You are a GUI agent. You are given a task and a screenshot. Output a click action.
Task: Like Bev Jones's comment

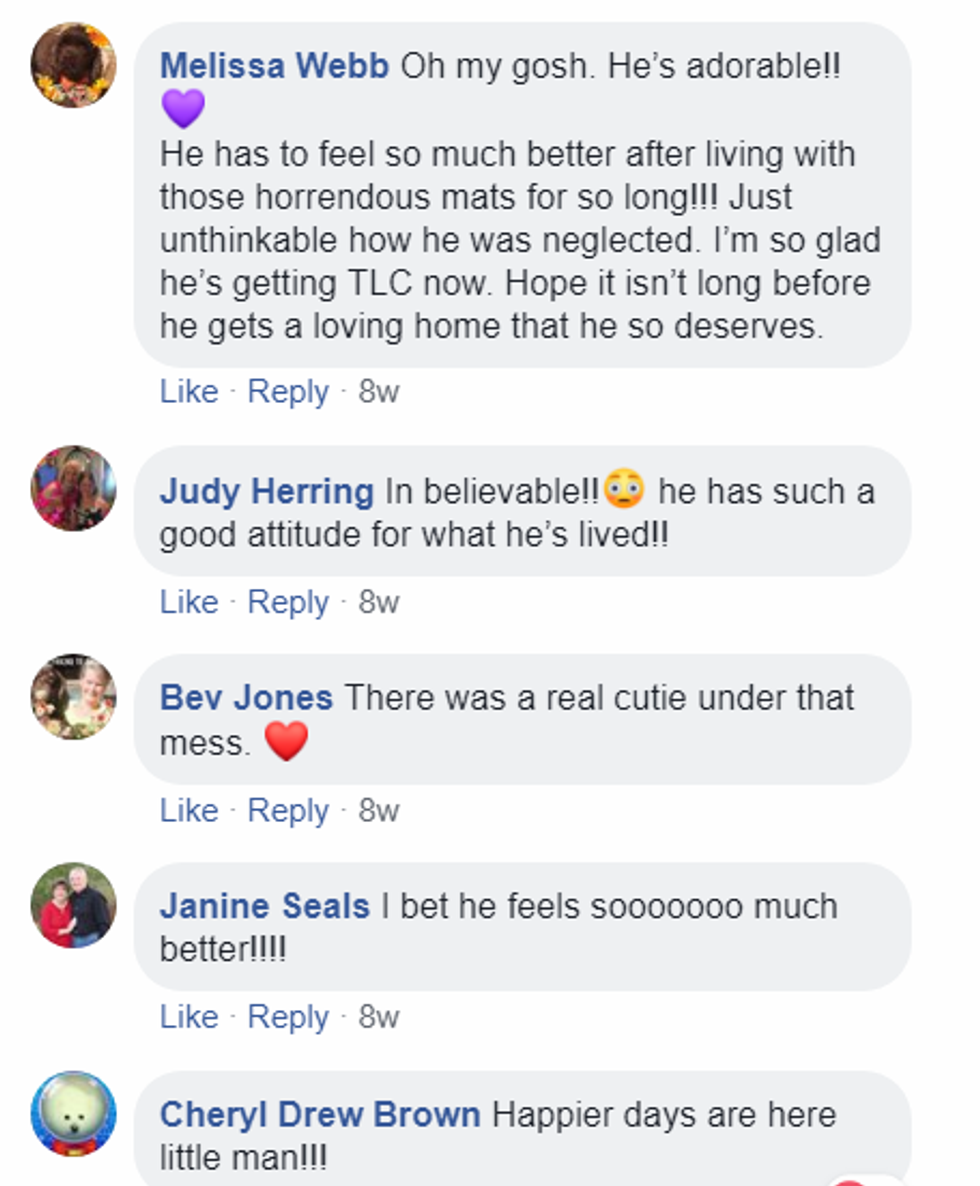click(189, 810)
